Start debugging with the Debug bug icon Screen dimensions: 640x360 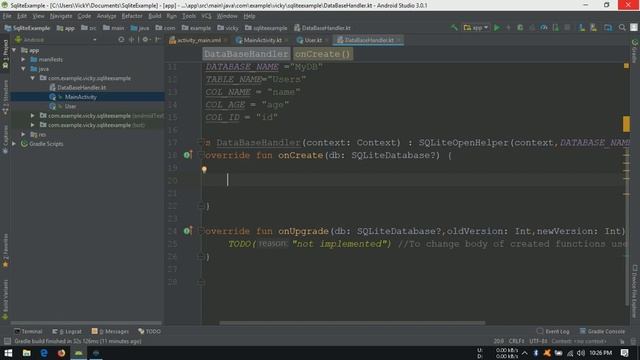click(520, 28)
